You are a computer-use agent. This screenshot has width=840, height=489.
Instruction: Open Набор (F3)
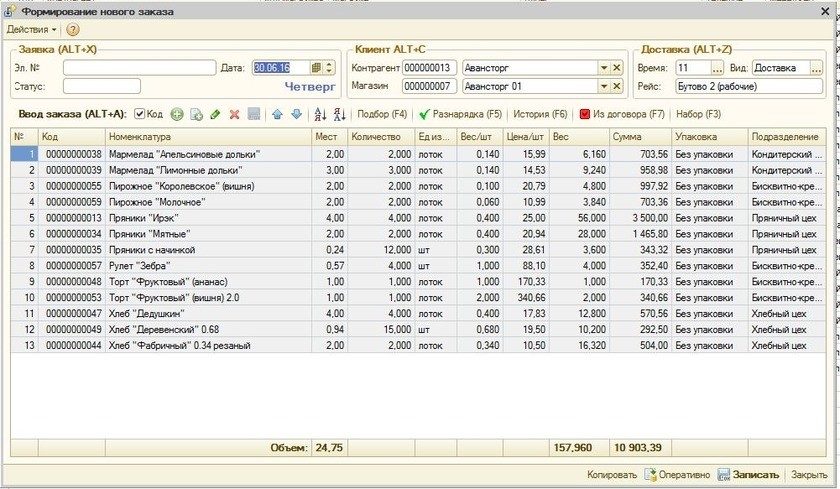point(698,114)
